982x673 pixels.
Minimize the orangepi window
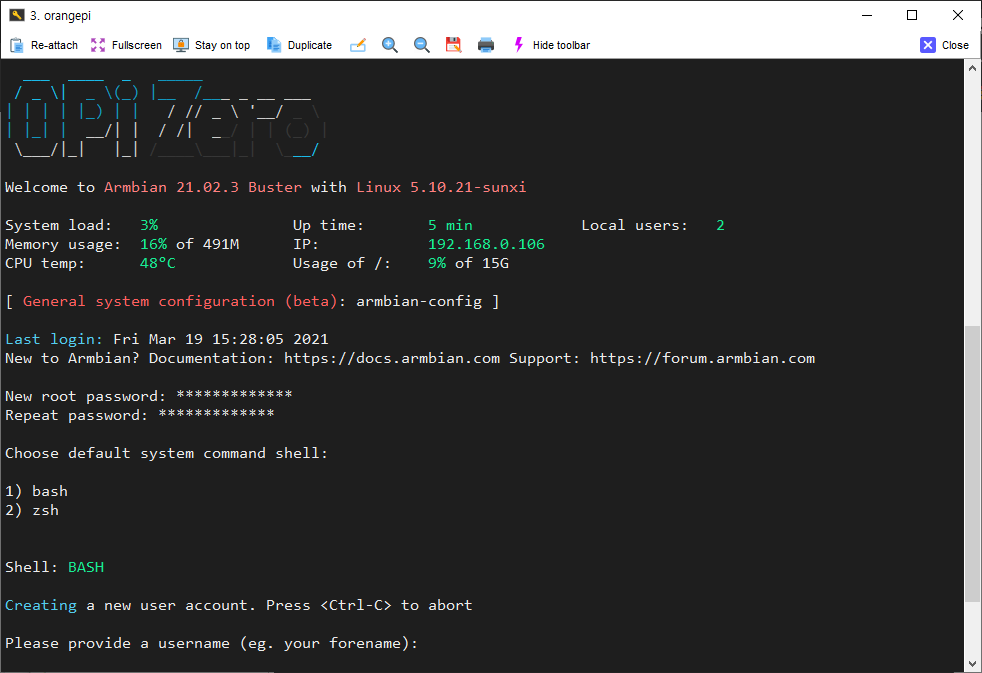point(867,15)
